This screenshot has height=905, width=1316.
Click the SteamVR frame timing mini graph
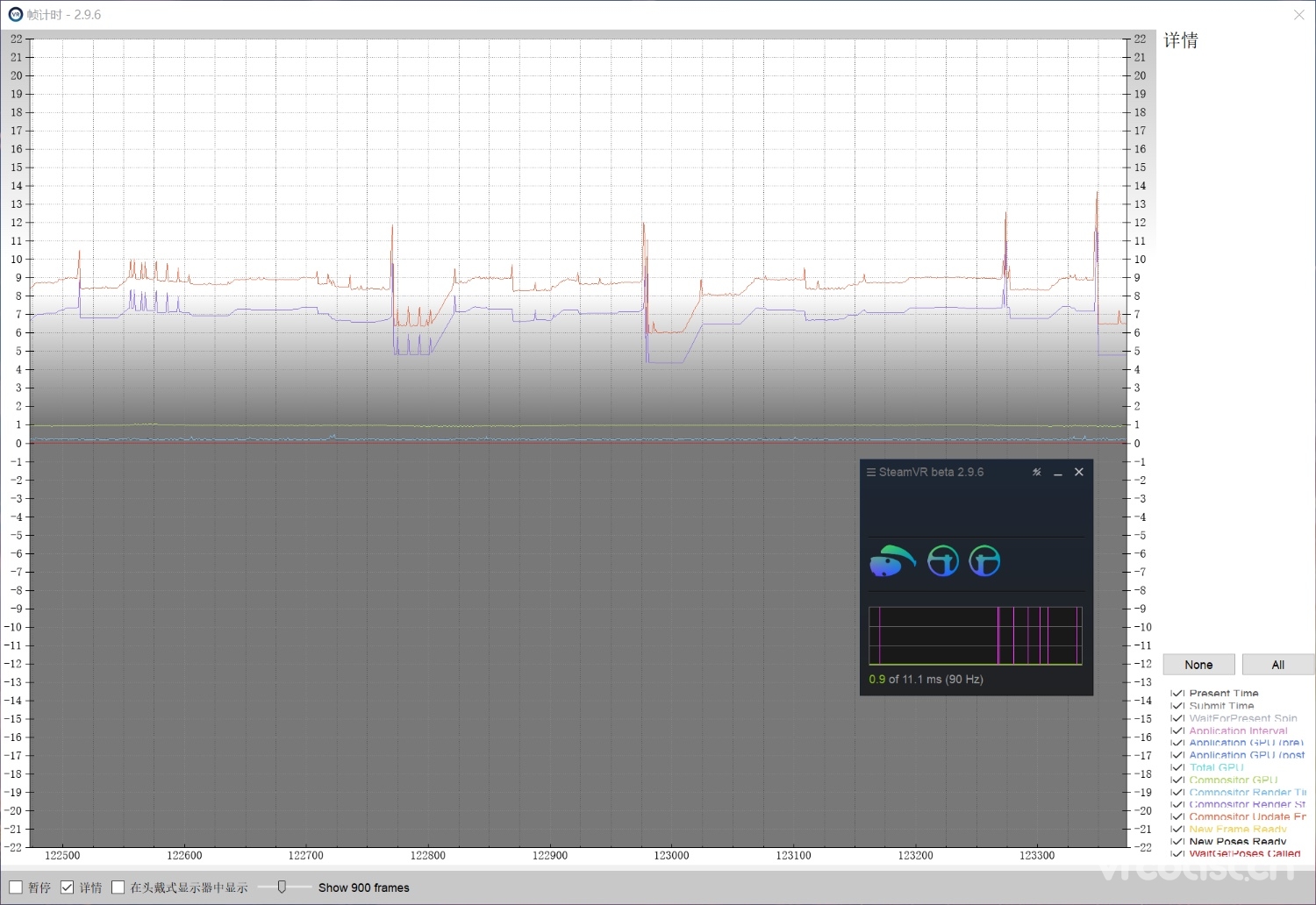click(976, 636)
